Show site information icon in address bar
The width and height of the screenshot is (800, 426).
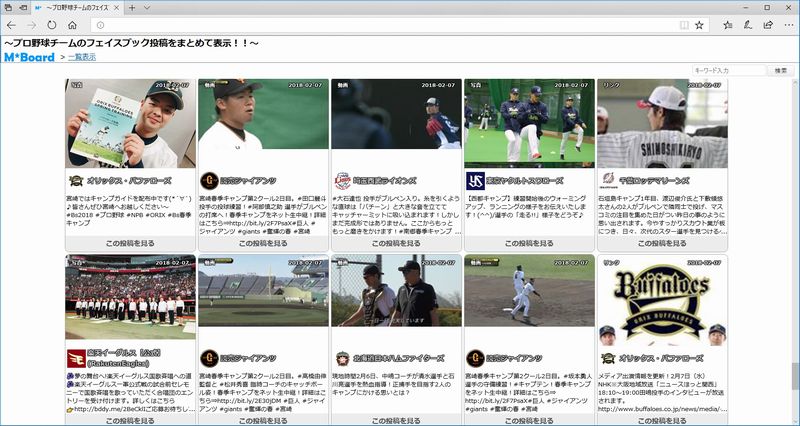click(101, 25)
